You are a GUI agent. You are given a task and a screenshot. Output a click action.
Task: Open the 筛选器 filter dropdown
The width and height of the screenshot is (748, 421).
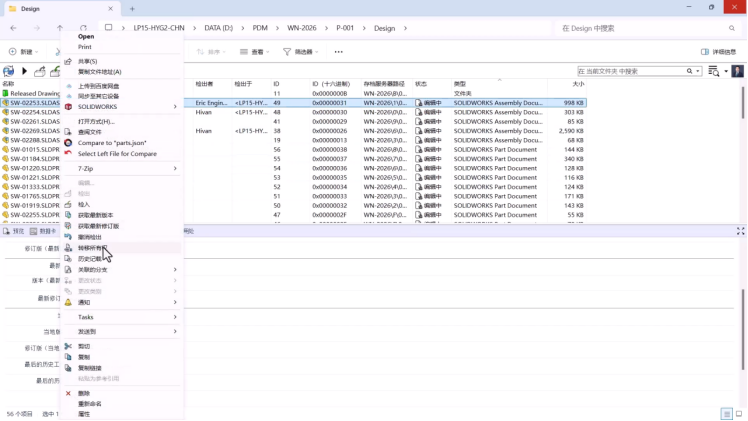302,52
